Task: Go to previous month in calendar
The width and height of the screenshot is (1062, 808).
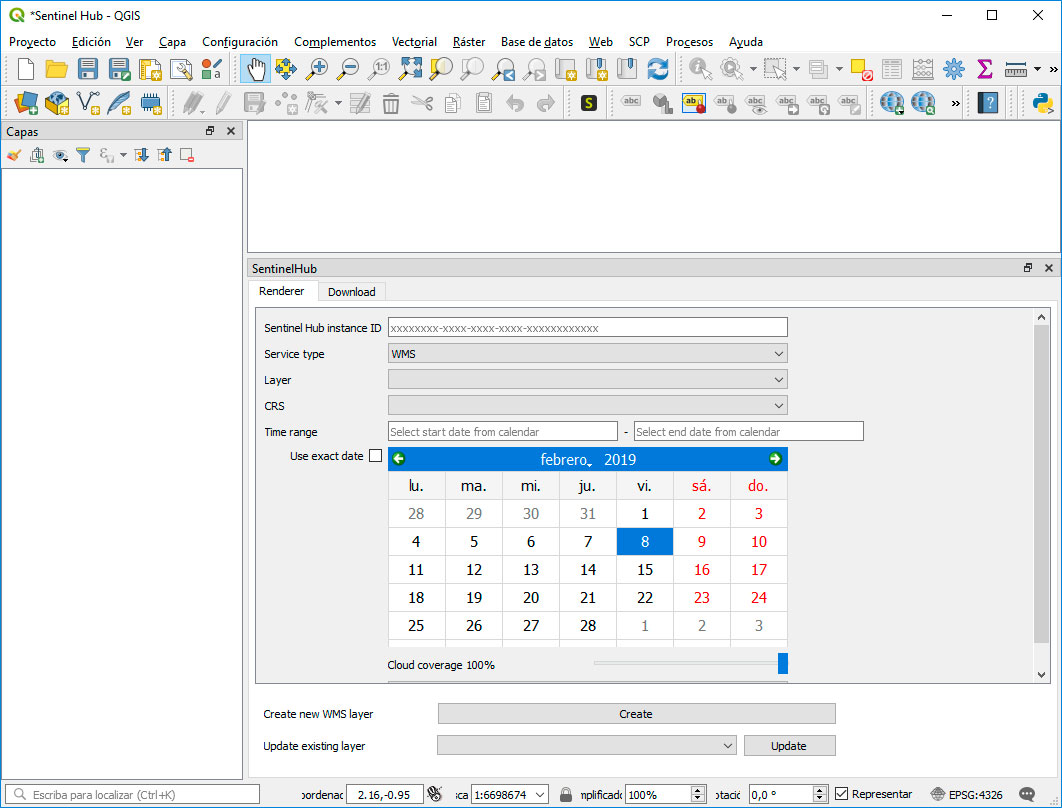Action: [x=399, y=459]
